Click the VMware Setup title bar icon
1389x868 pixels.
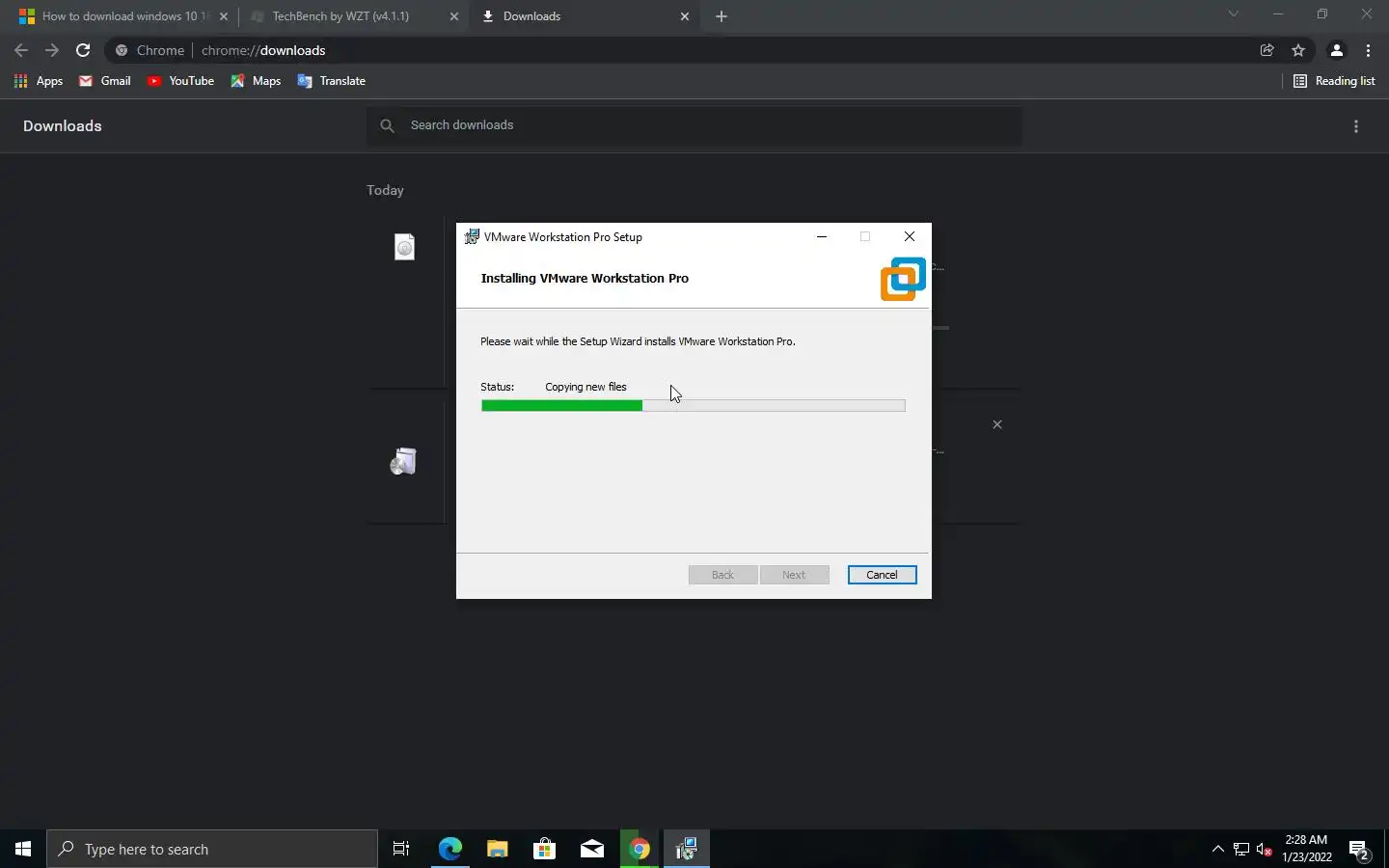472,236
